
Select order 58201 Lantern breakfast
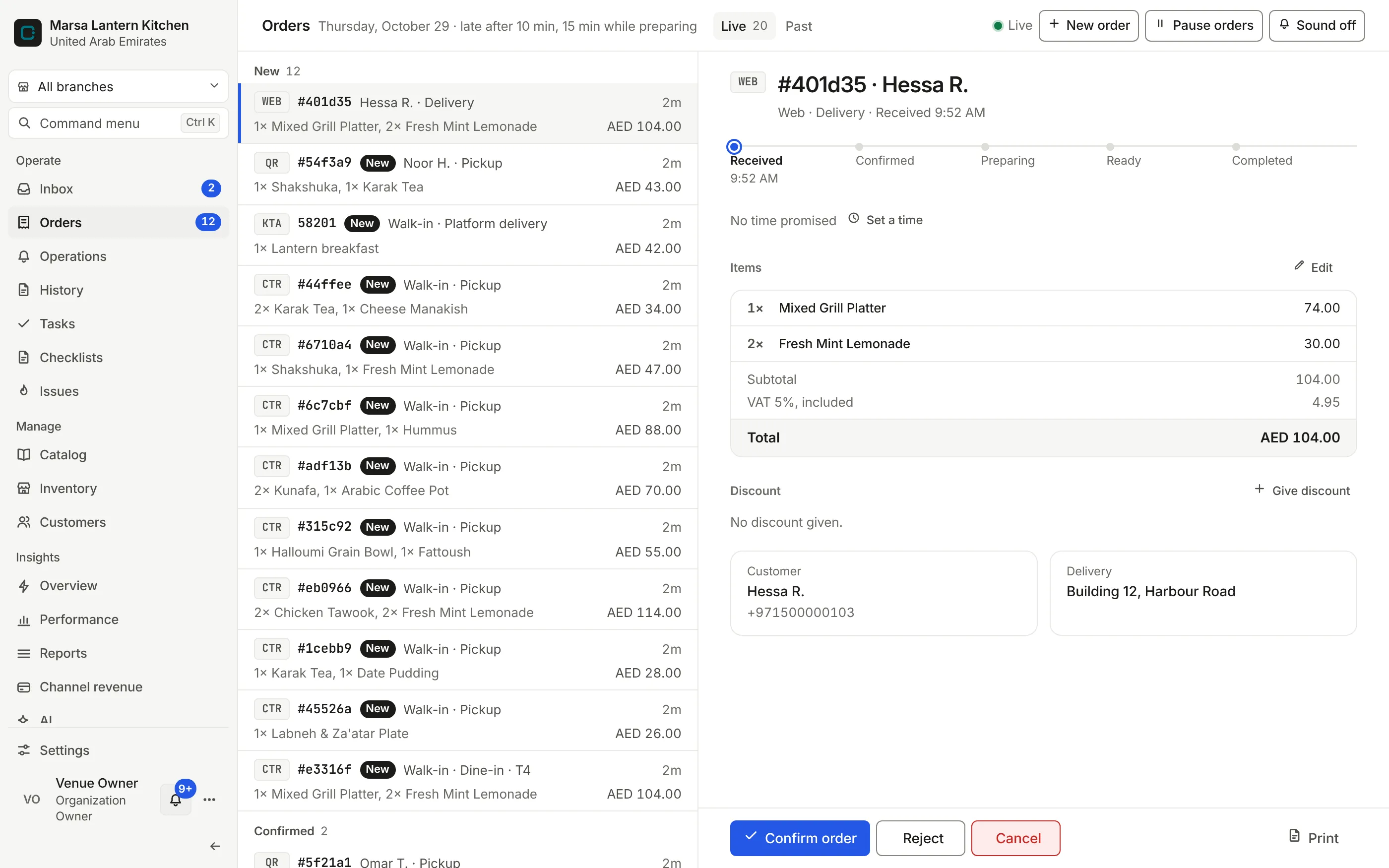point(468,236)
